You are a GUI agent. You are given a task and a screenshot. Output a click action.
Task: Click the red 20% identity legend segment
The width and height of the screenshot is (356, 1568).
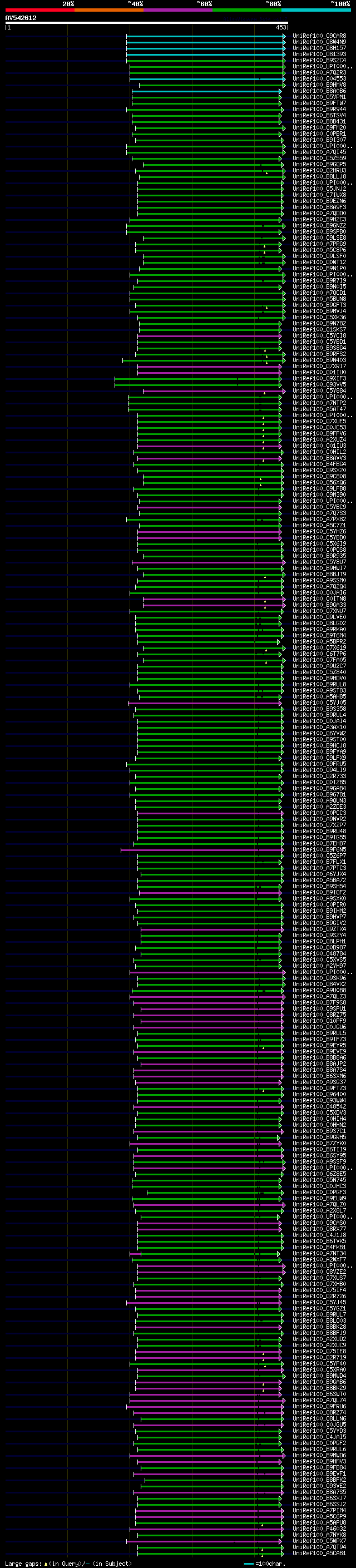coord(39,10)
